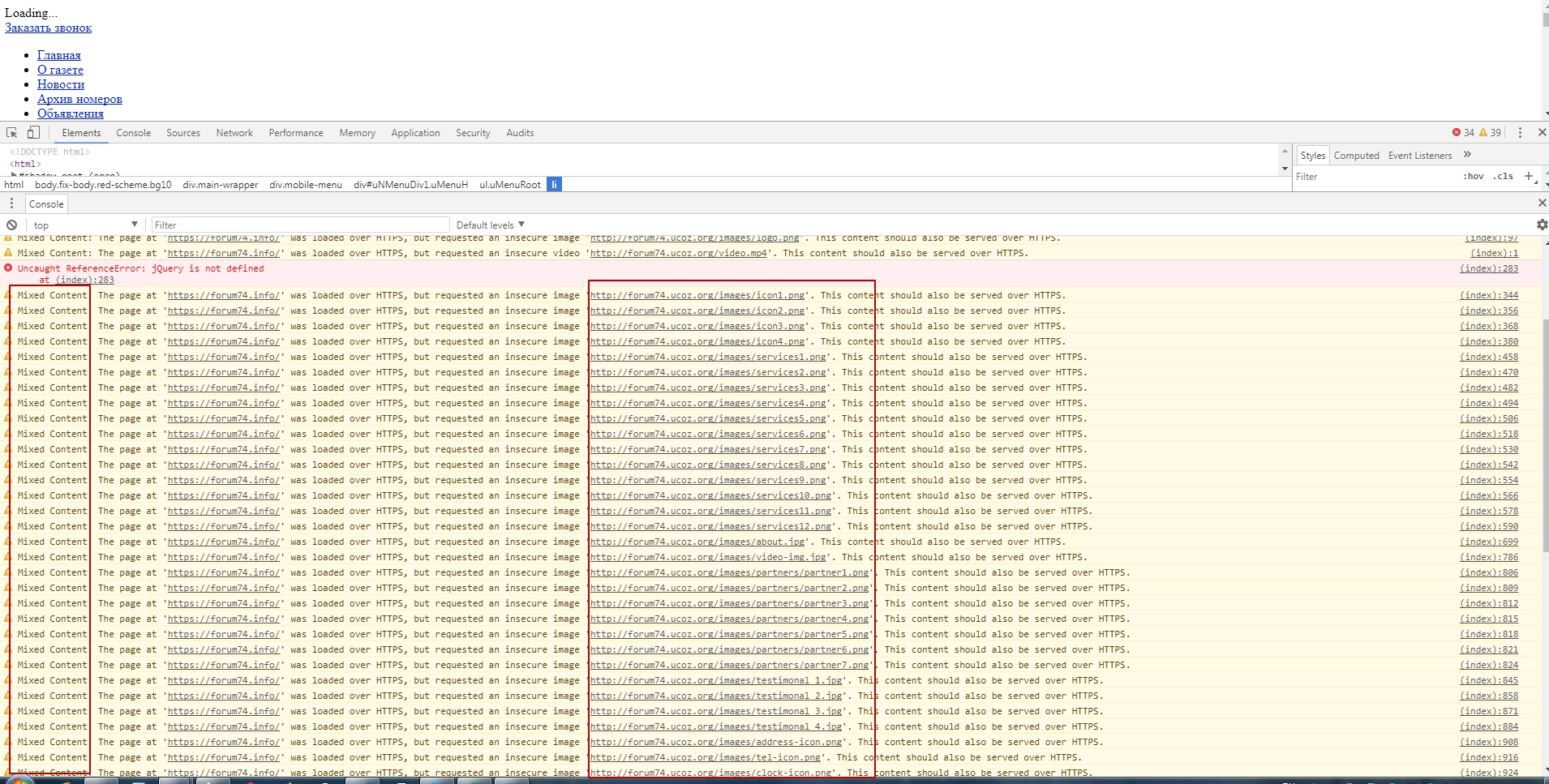The width and height of the screenshot is (1549, 784).
Task: Close the console drawer panel
Action: (x=1542, y=203)
